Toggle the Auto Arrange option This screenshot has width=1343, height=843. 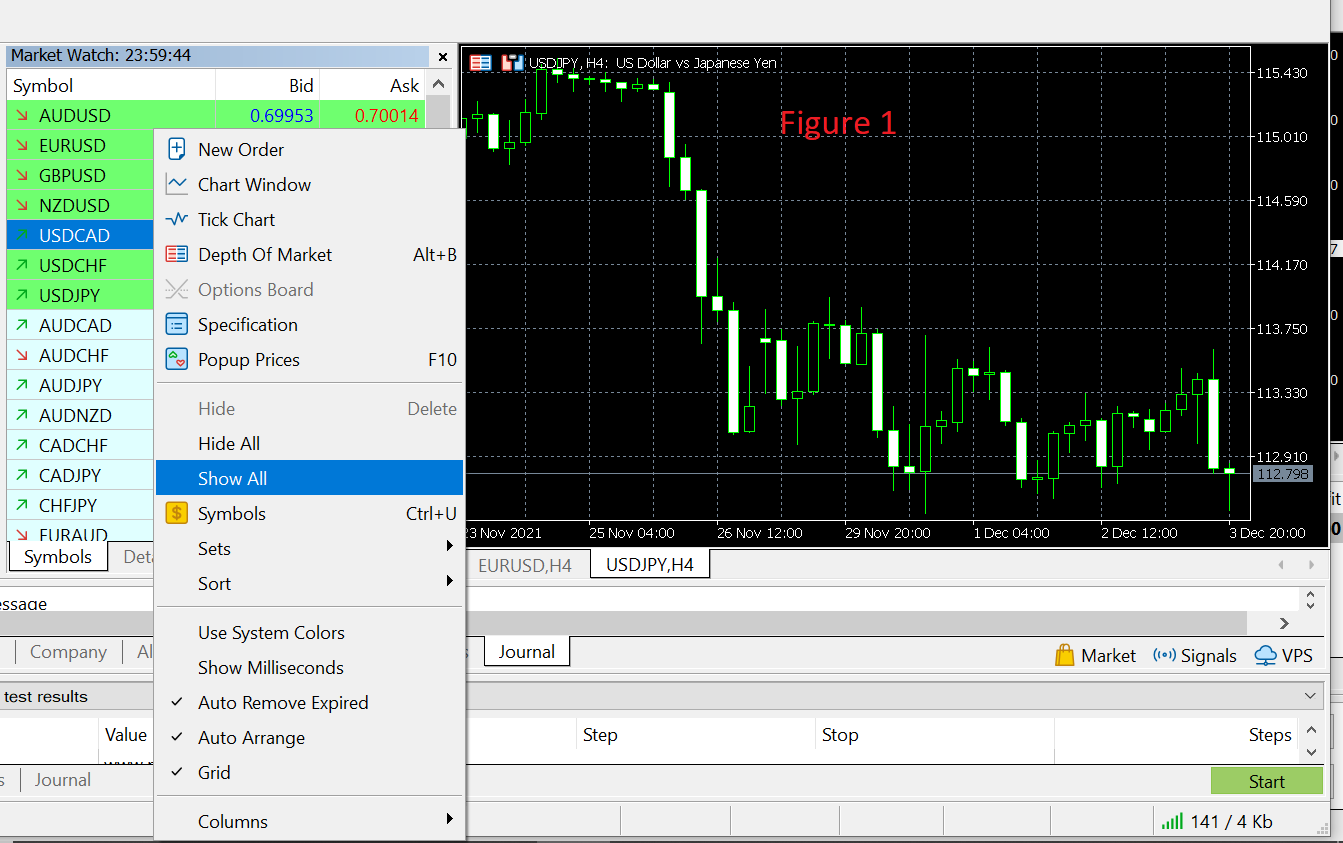pos(251,738)
